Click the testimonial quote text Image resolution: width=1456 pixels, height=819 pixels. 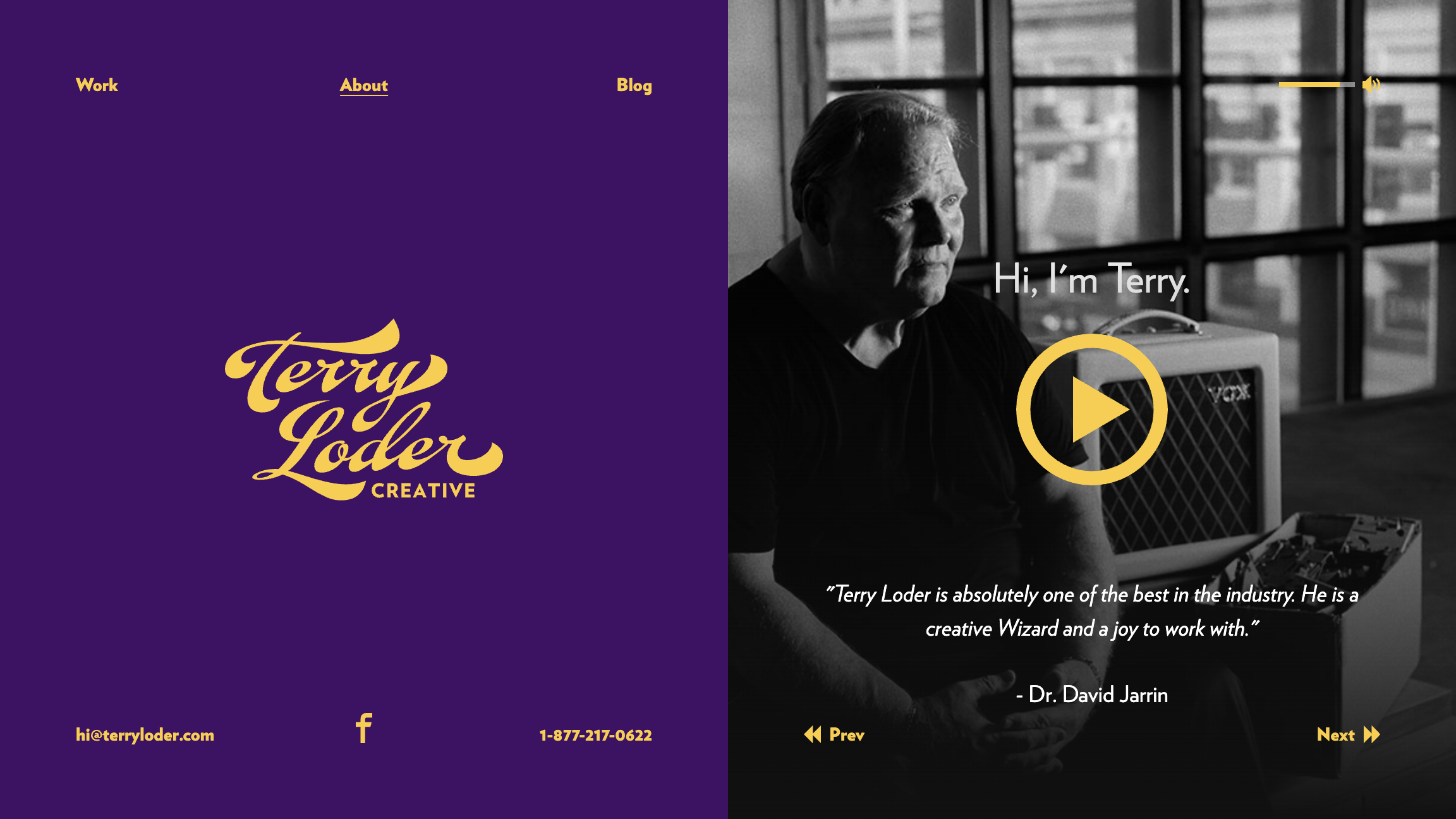click(x=1091, y=612)
